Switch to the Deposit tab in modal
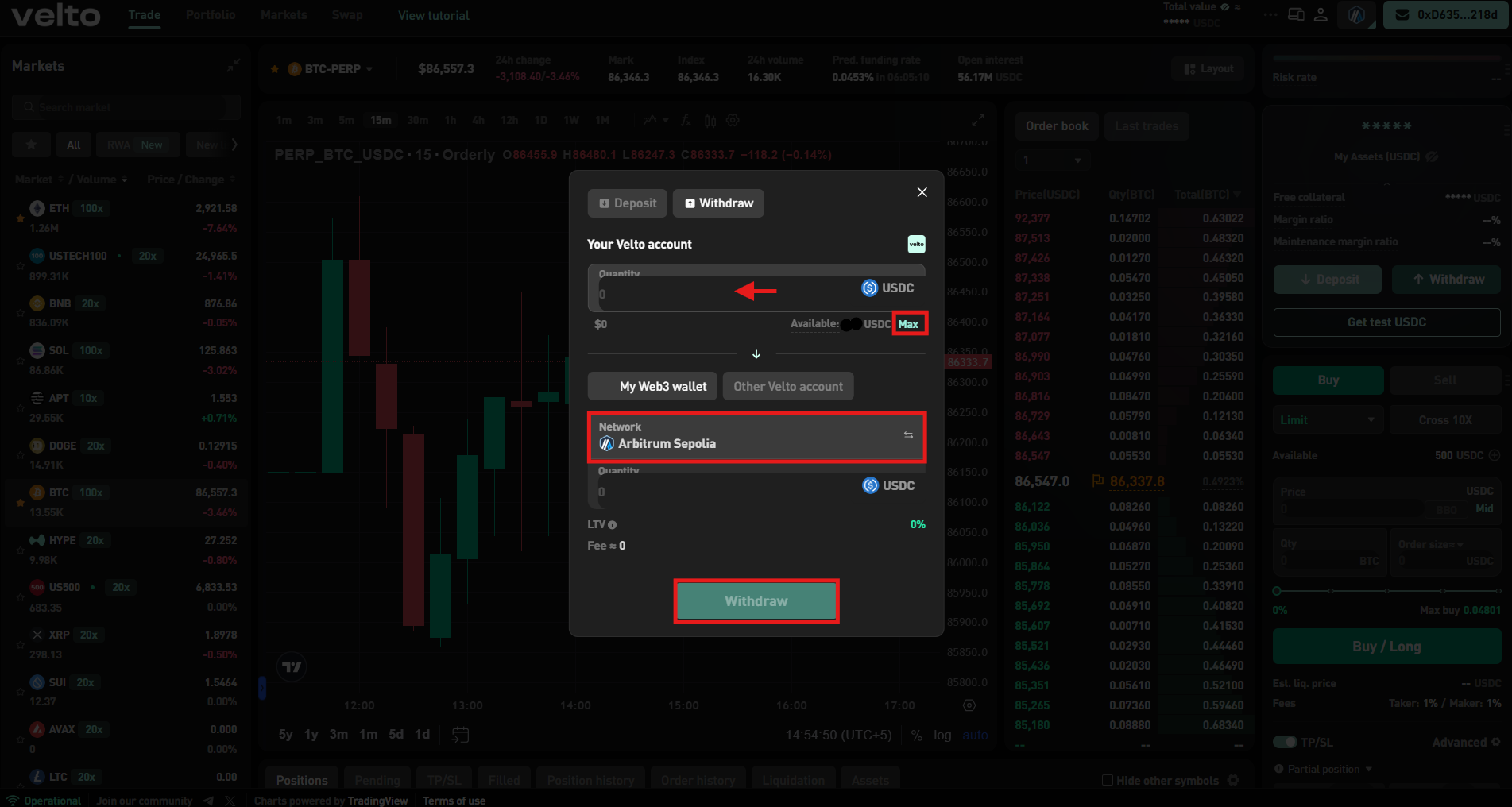 (627, 203)
